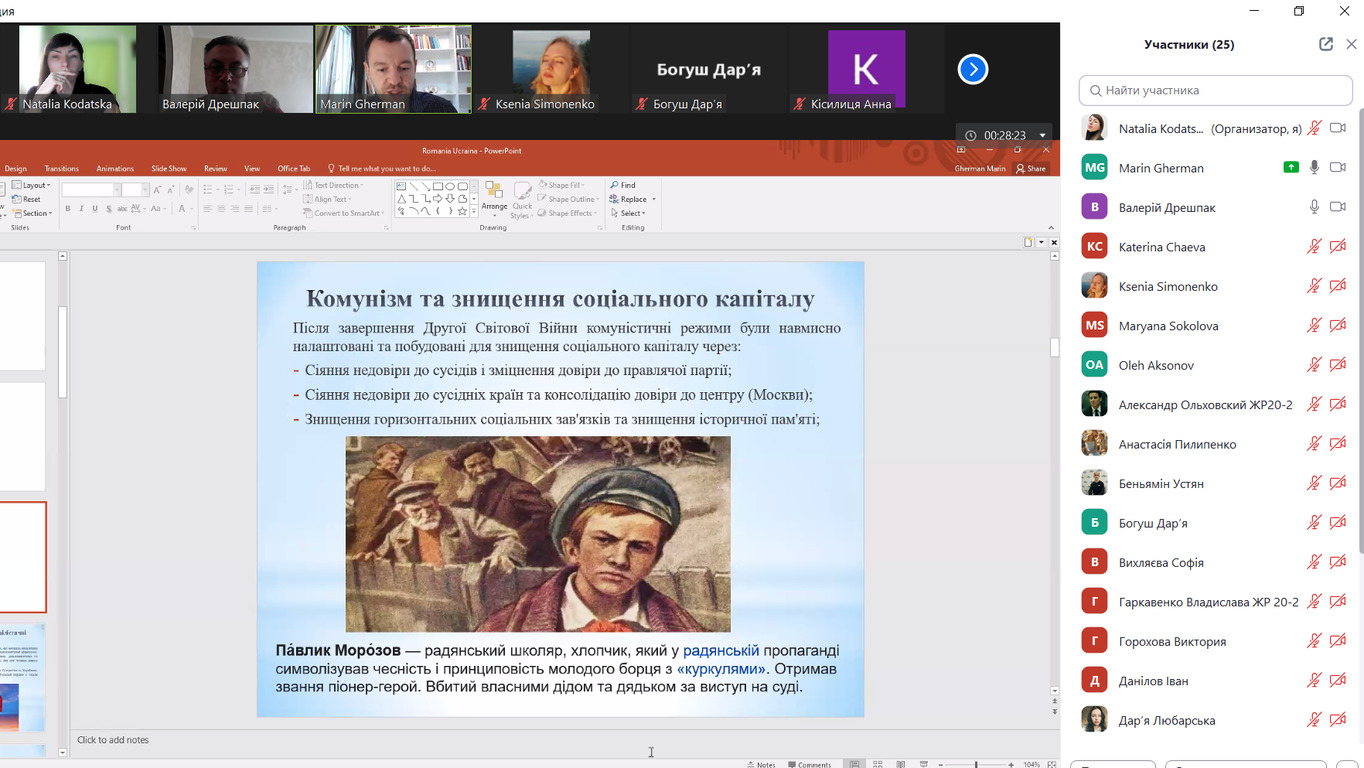Click Natalia Kodatska's camera icon in list
The image size is (1364, 768).
1338,128
